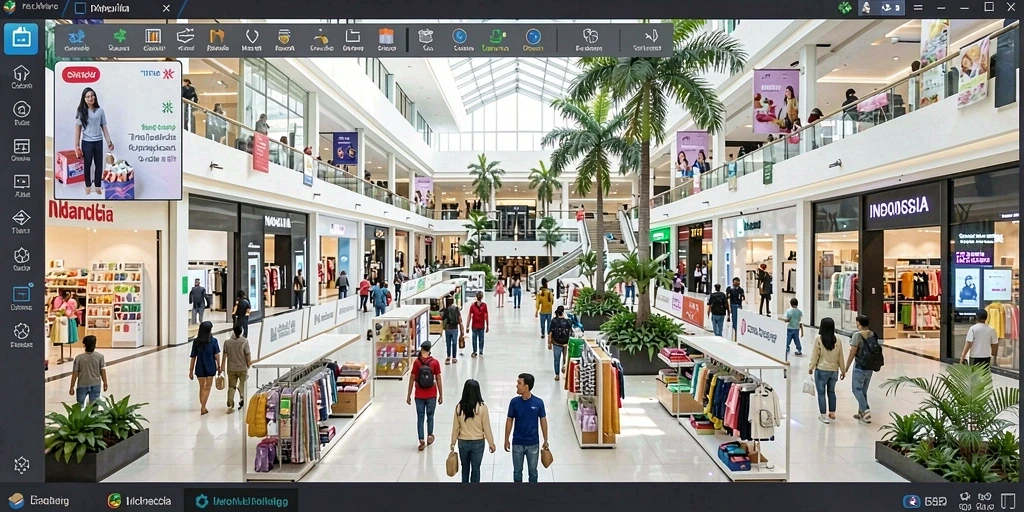Click the icon right of the profile icon

[887, 8]
